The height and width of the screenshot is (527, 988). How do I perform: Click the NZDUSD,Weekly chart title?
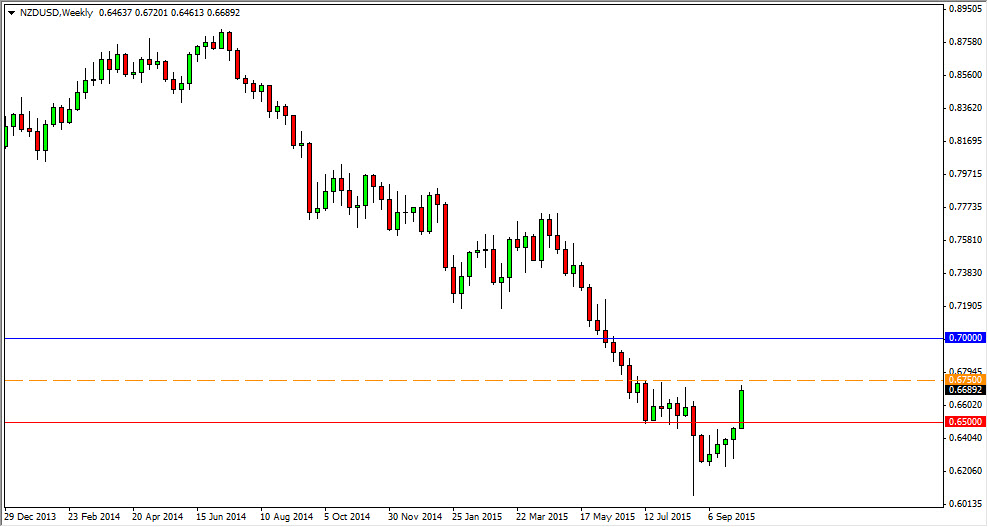(56, 13)
